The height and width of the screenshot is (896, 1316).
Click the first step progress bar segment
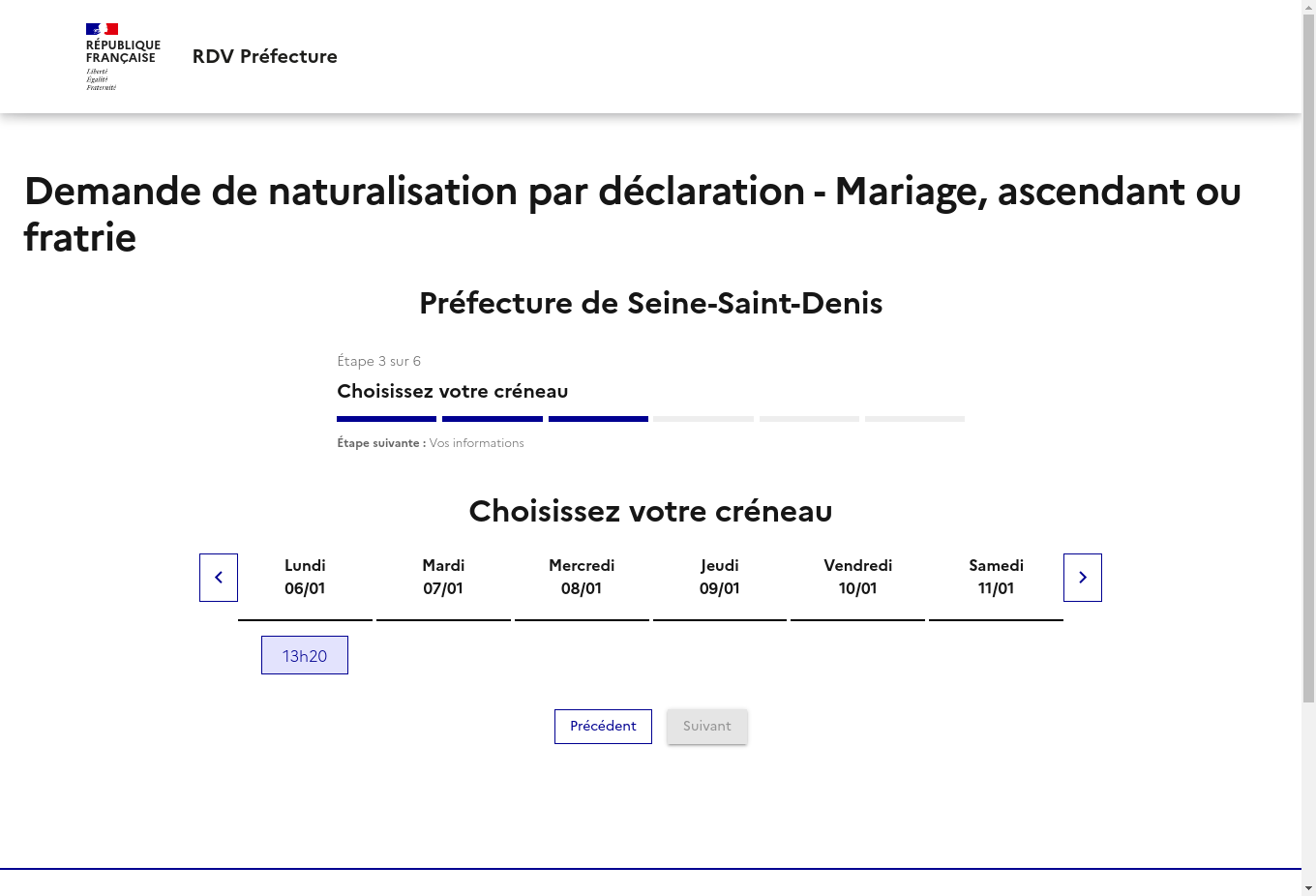click(x=386, y=419)
